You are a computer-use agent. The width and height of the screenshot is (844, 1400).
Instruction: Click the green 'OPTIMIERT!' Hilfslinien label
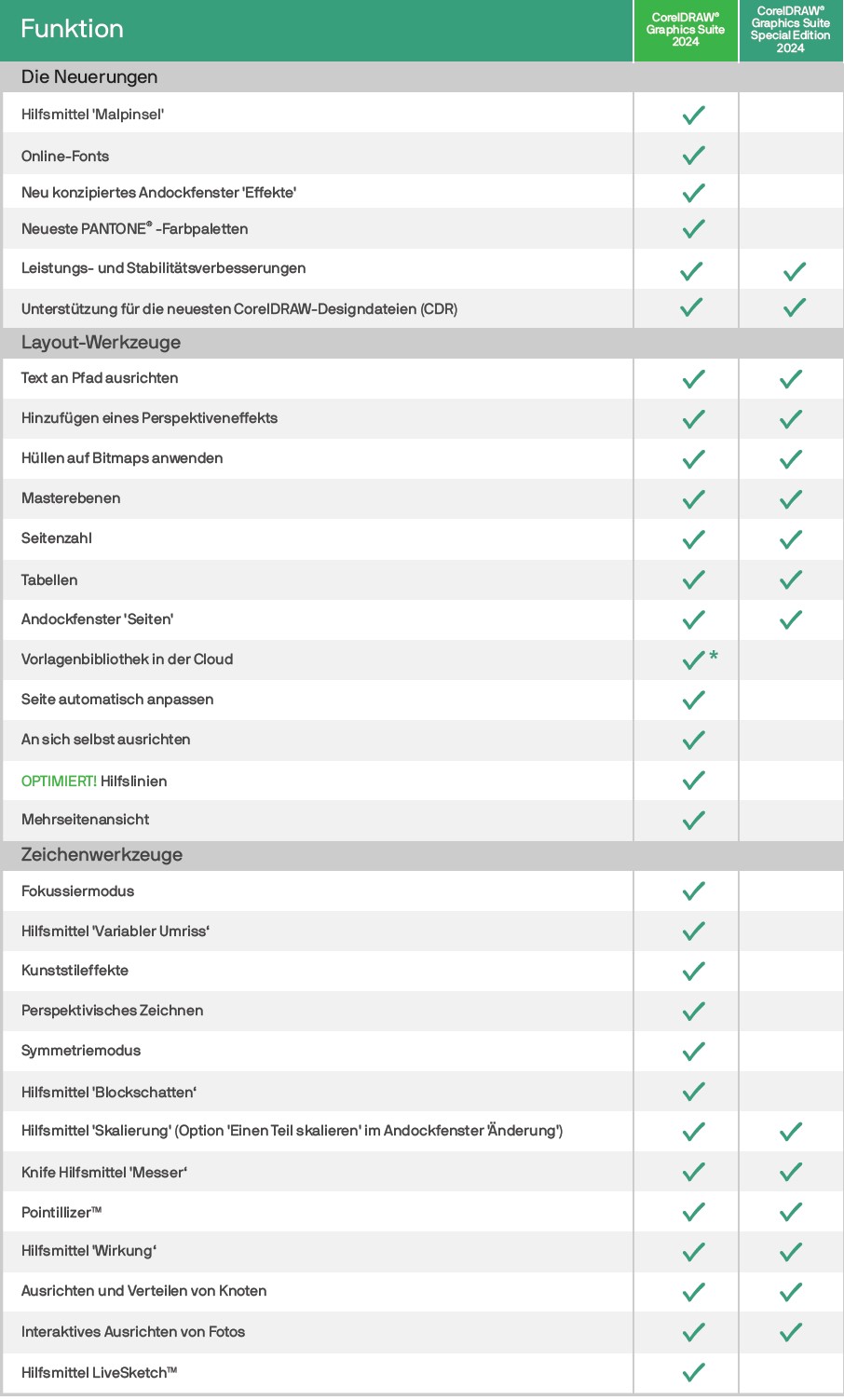[x=59, y=782]
